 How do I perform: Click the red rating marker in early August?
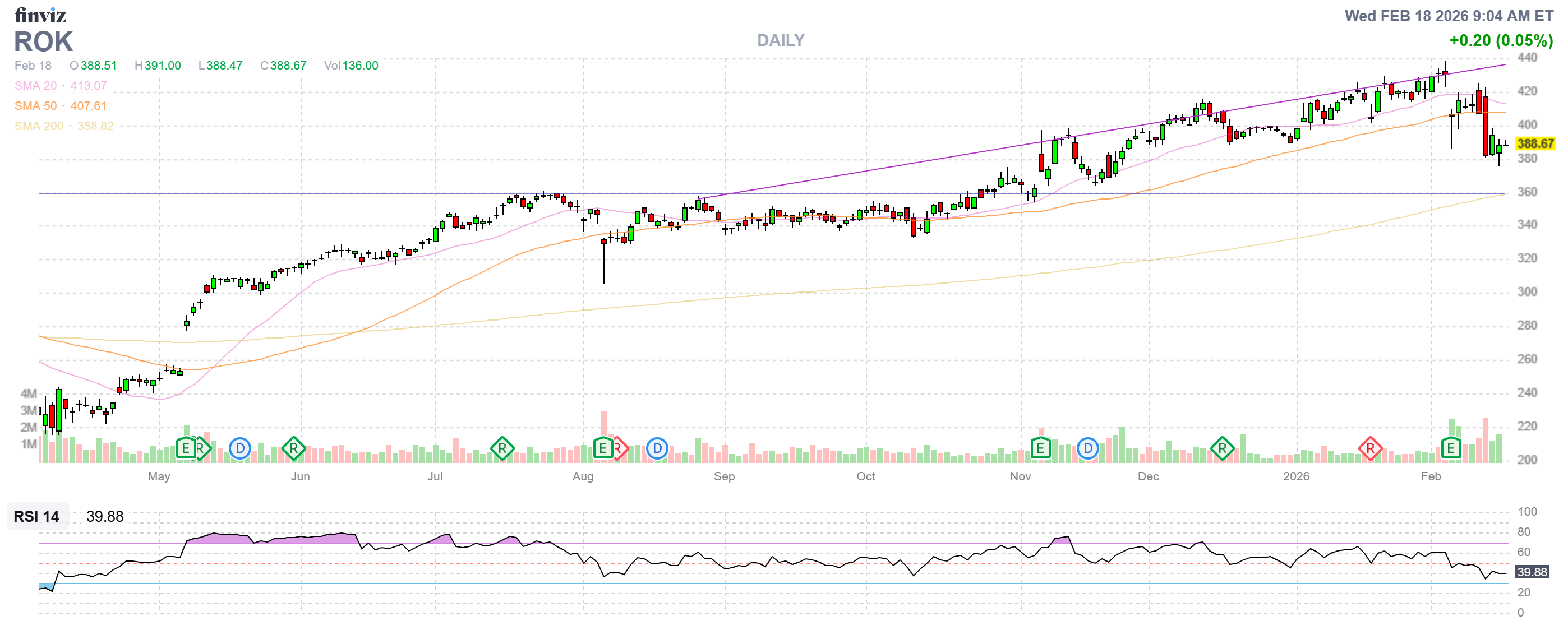tap(620, 450)
